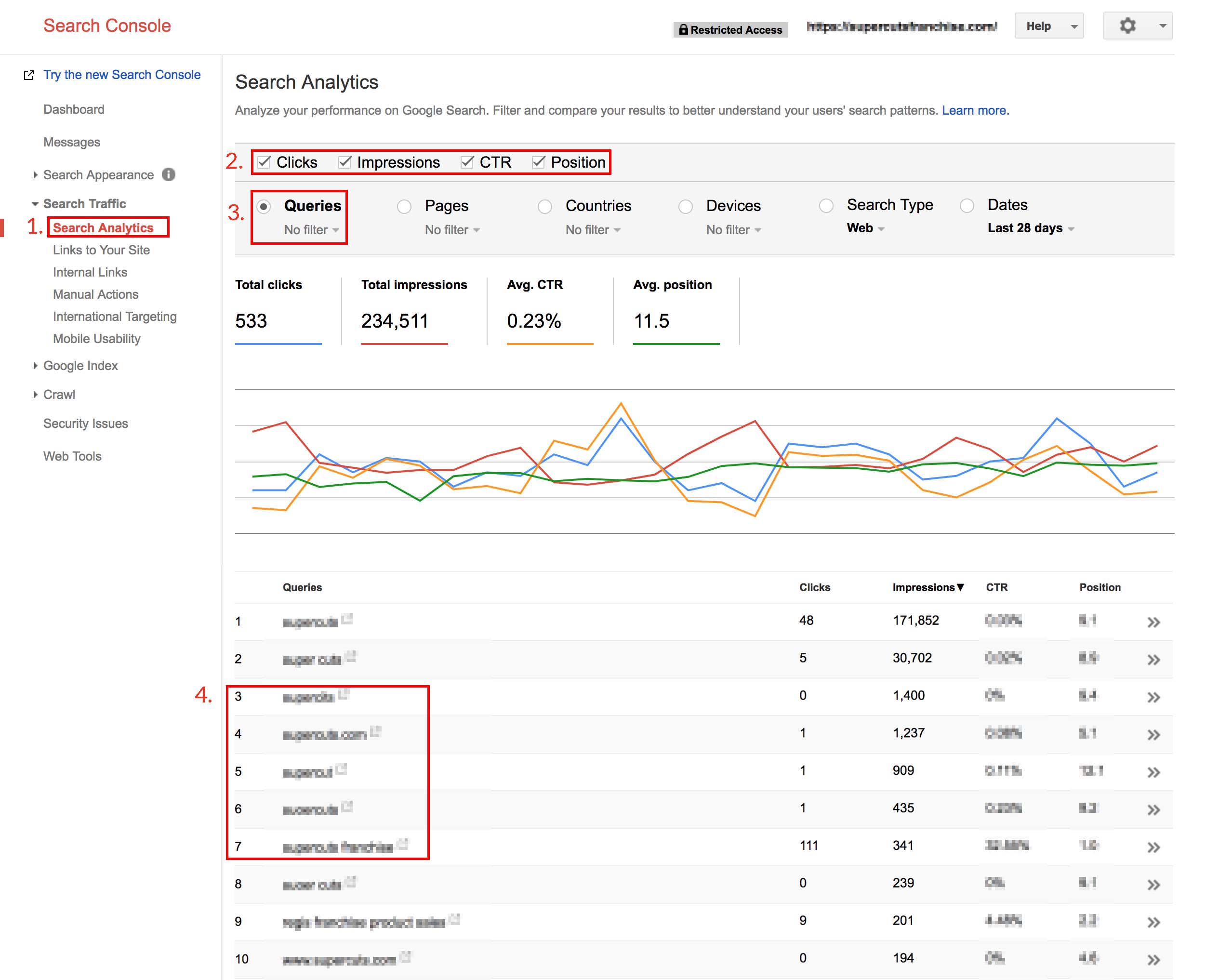
Task: Open Messages in the sidebar
Action: (72, 143)
